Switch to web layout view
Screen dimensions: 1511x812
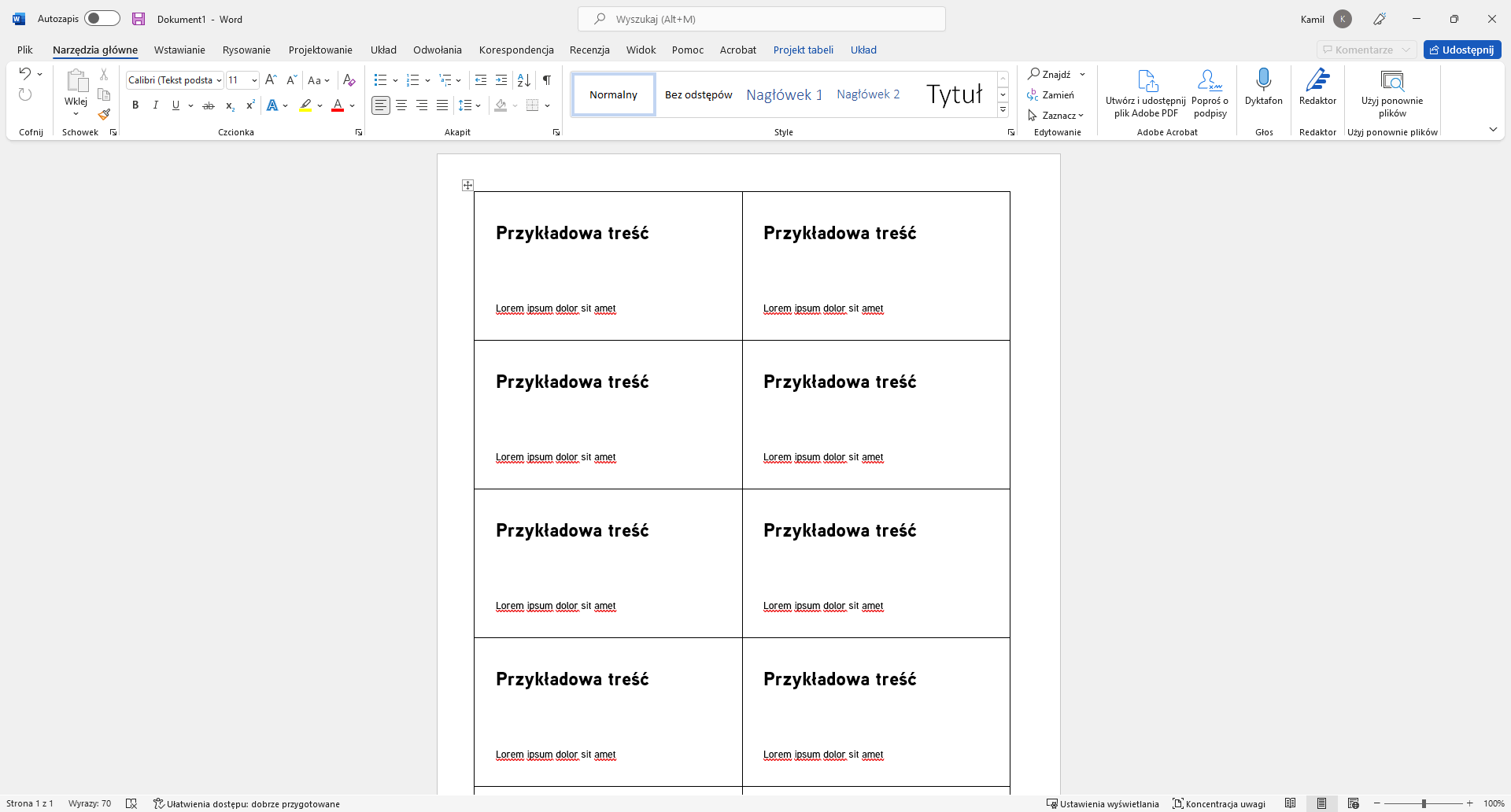point(1354,803)
